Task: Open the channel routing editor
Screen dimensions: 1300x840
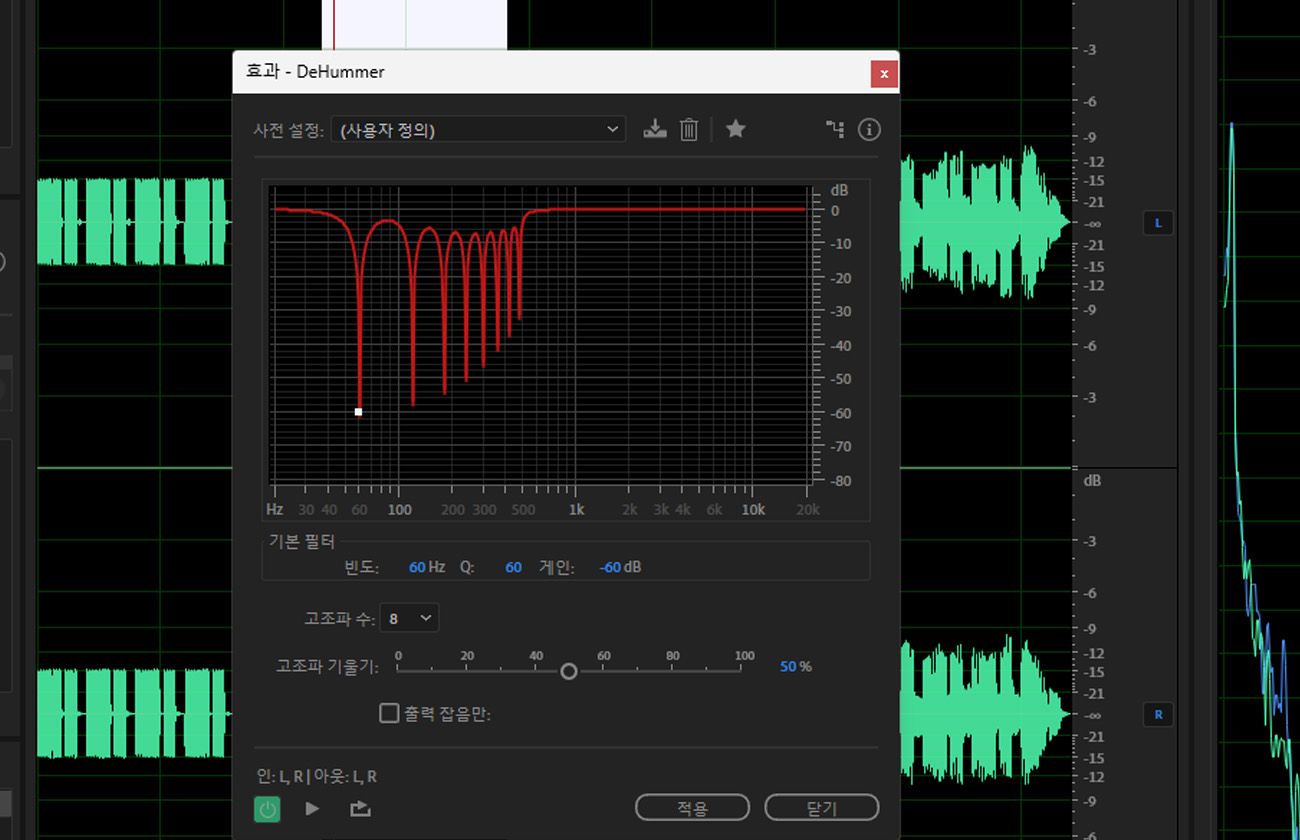Action: click(835, 129)
